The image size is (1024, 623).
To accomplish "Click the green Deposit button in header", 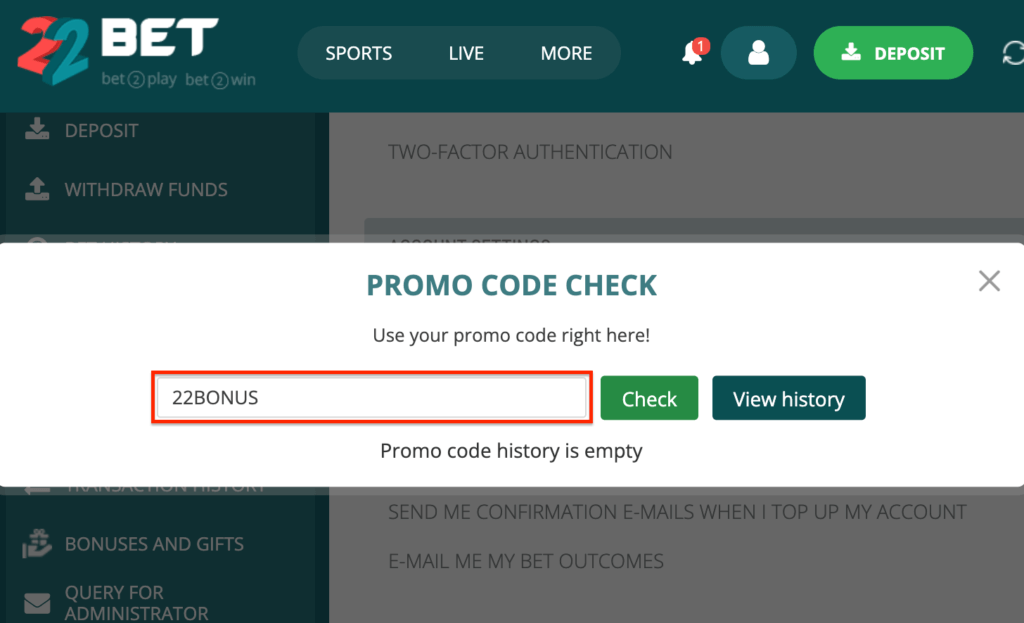I will pos(893,52).
